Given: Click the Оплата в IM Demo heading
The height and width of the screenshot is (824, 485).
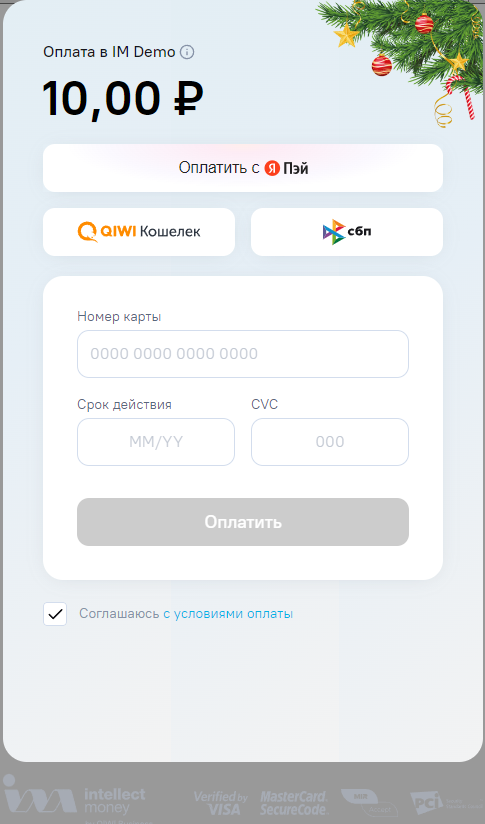Looking at the screenshot, I should point(109,52).
